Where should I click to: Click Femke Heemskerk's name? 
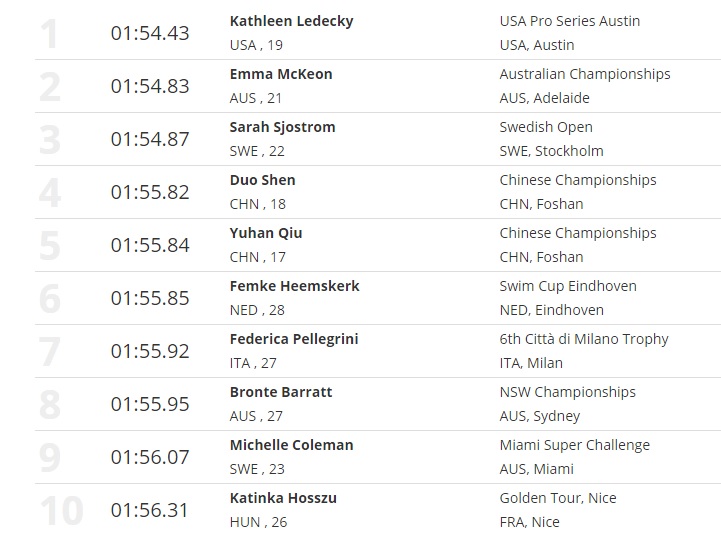[294, 286]
